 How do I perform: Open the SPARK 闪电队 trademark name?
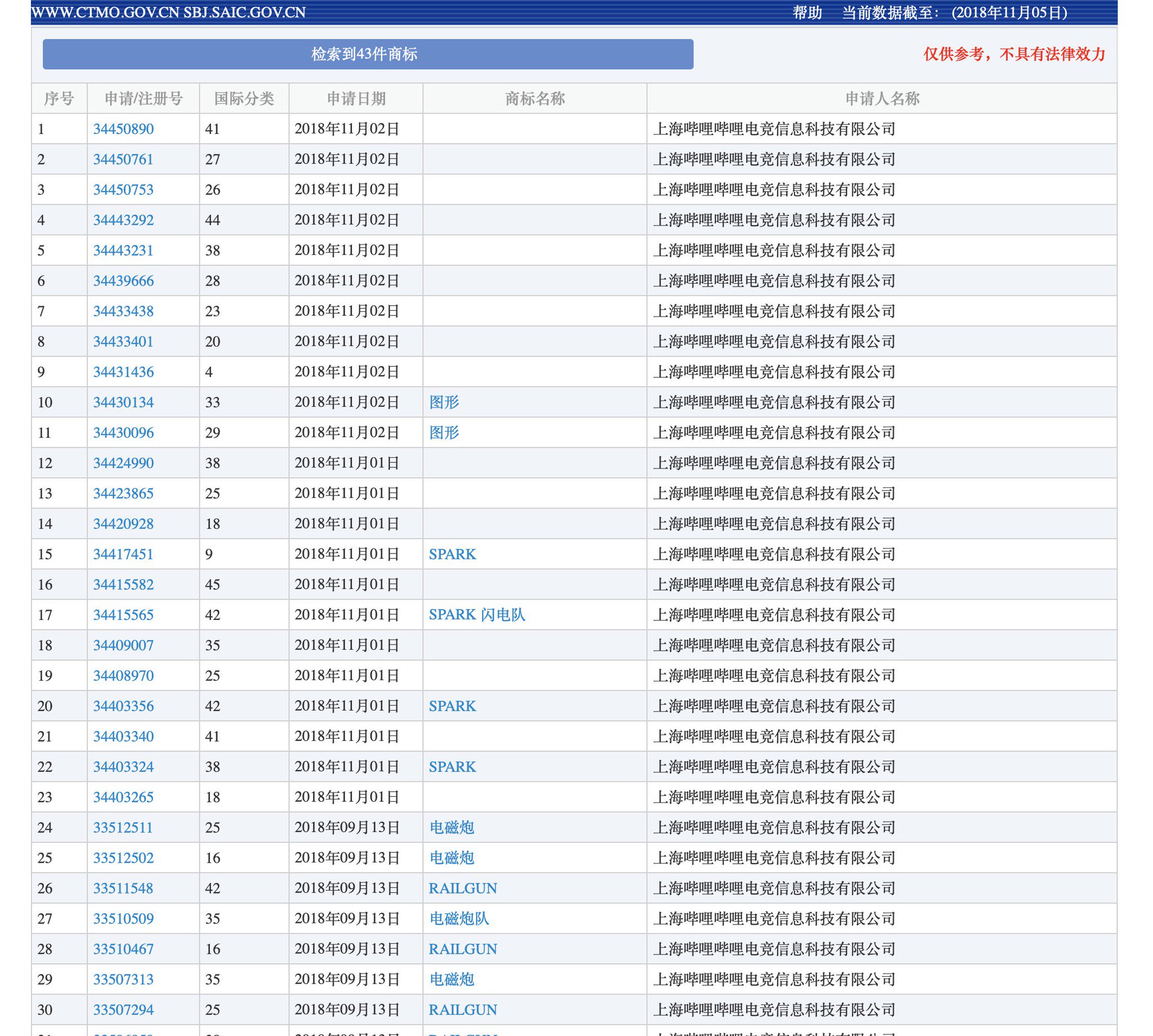(477, 615)
